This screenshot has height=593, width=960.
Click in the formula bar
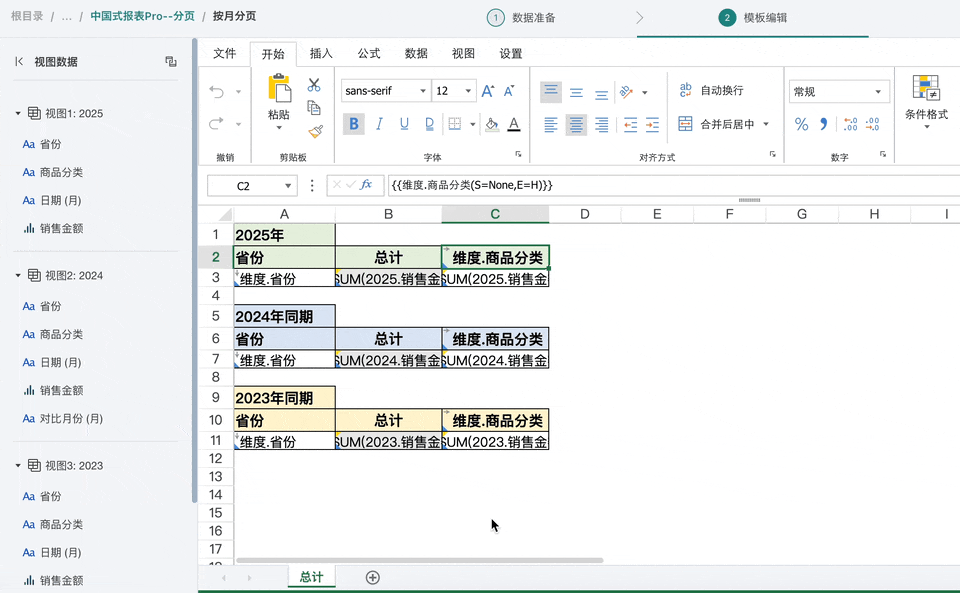click(673, 185)
